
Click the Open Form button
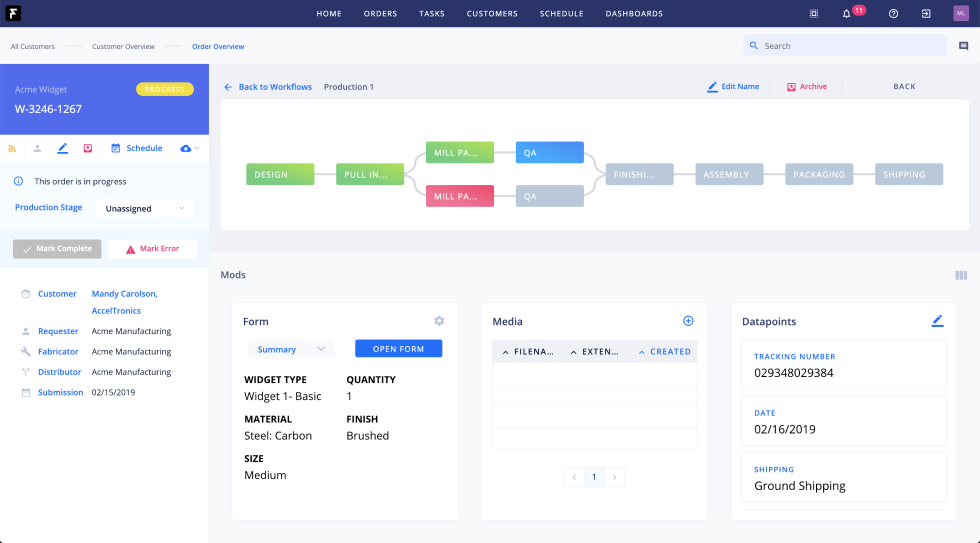(x=398, y=349)
